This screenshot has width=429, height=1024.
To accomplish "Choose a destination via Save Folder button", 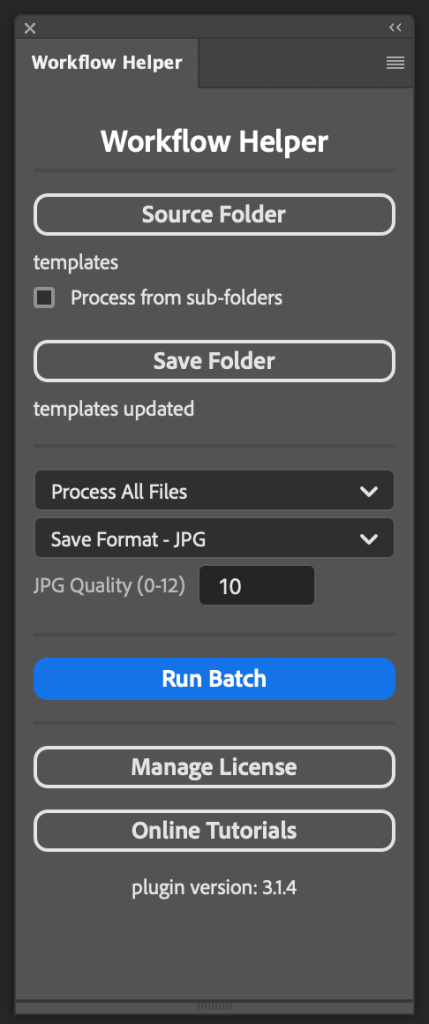I will pos(214,360).
